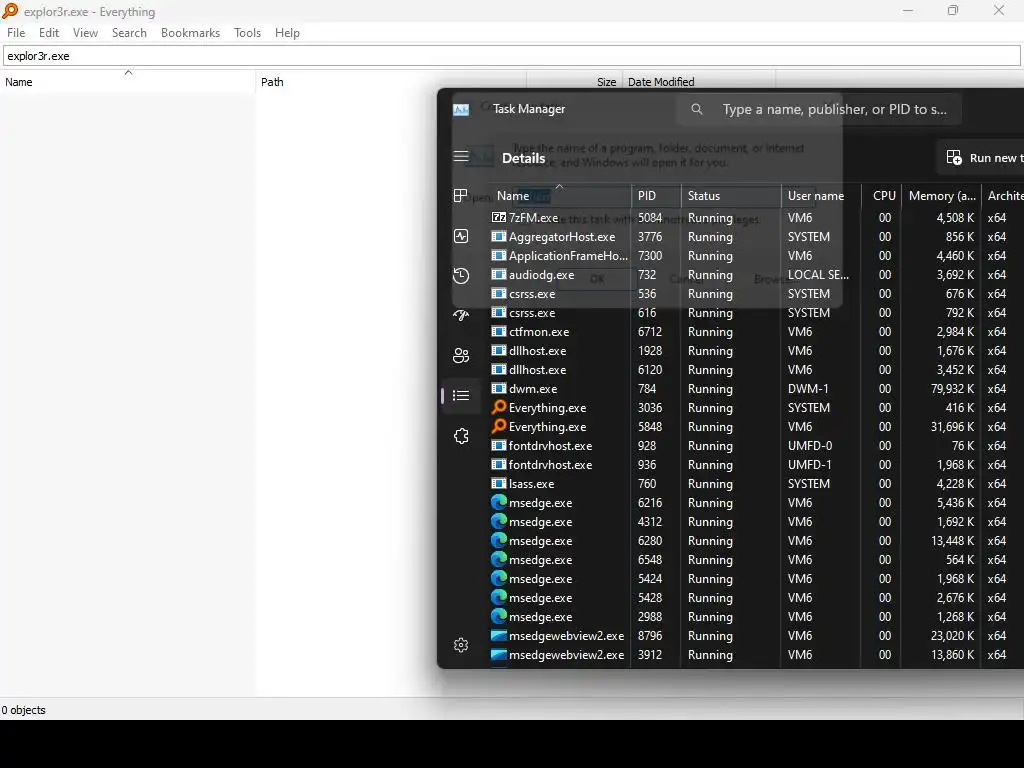
Task: Sort Everything results by Date Modified column
Action: point(699,82)
